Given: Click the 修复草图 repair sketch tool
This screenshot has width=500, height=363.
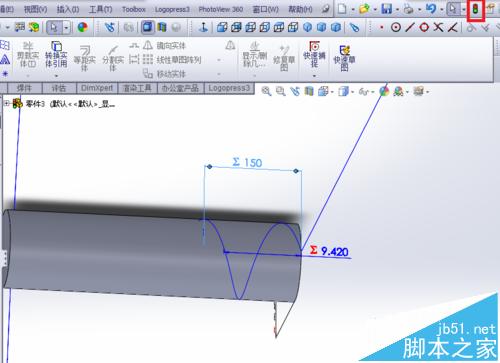Looking at the screenshot, I should pos(284,58).
